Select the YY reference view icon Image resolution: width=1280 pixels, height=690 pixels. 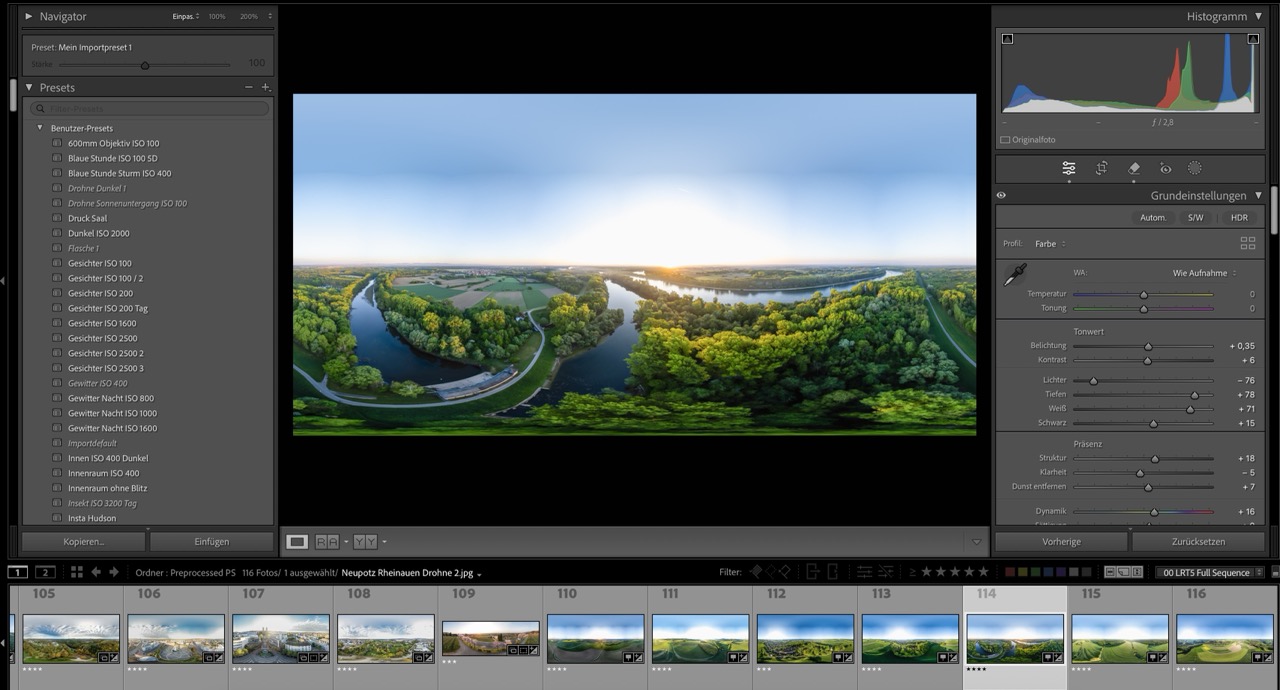click(365, 541)
